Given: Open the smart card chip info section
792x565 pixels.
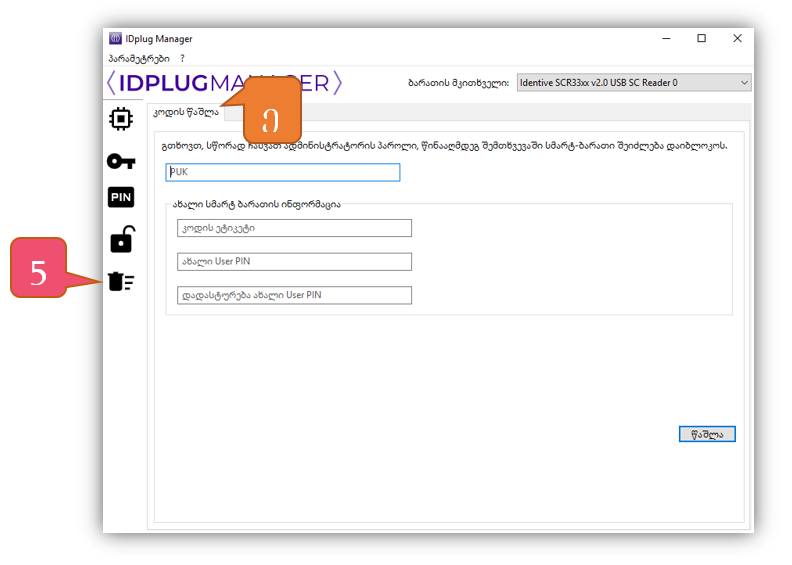Looking at the screenshot, I should click(120, 120).
